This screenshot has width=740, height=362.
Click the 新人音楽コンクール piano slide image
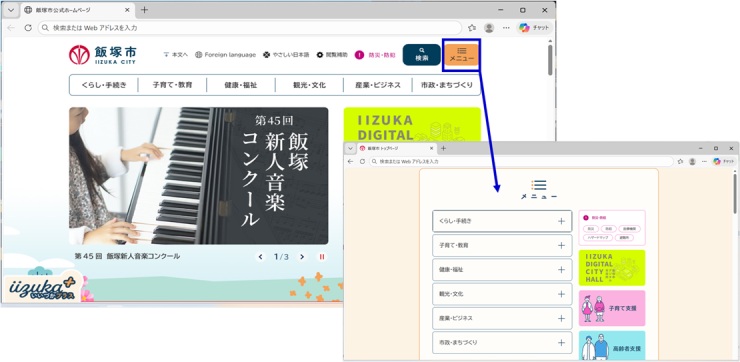click(198, 176)
